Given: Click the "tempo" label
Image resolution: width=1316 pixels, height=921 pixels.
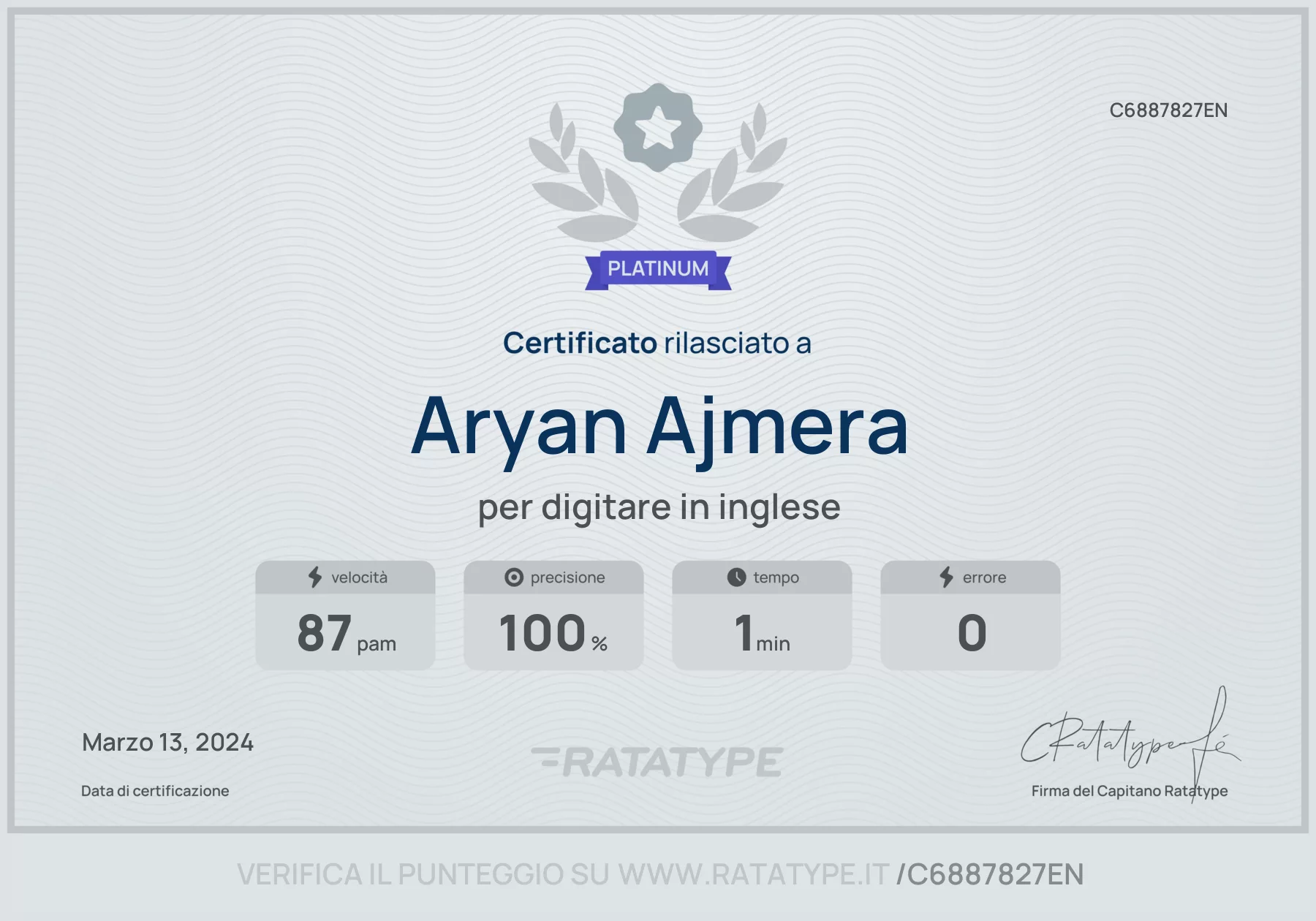Looking at the screenshot, I should coord(776,577).
